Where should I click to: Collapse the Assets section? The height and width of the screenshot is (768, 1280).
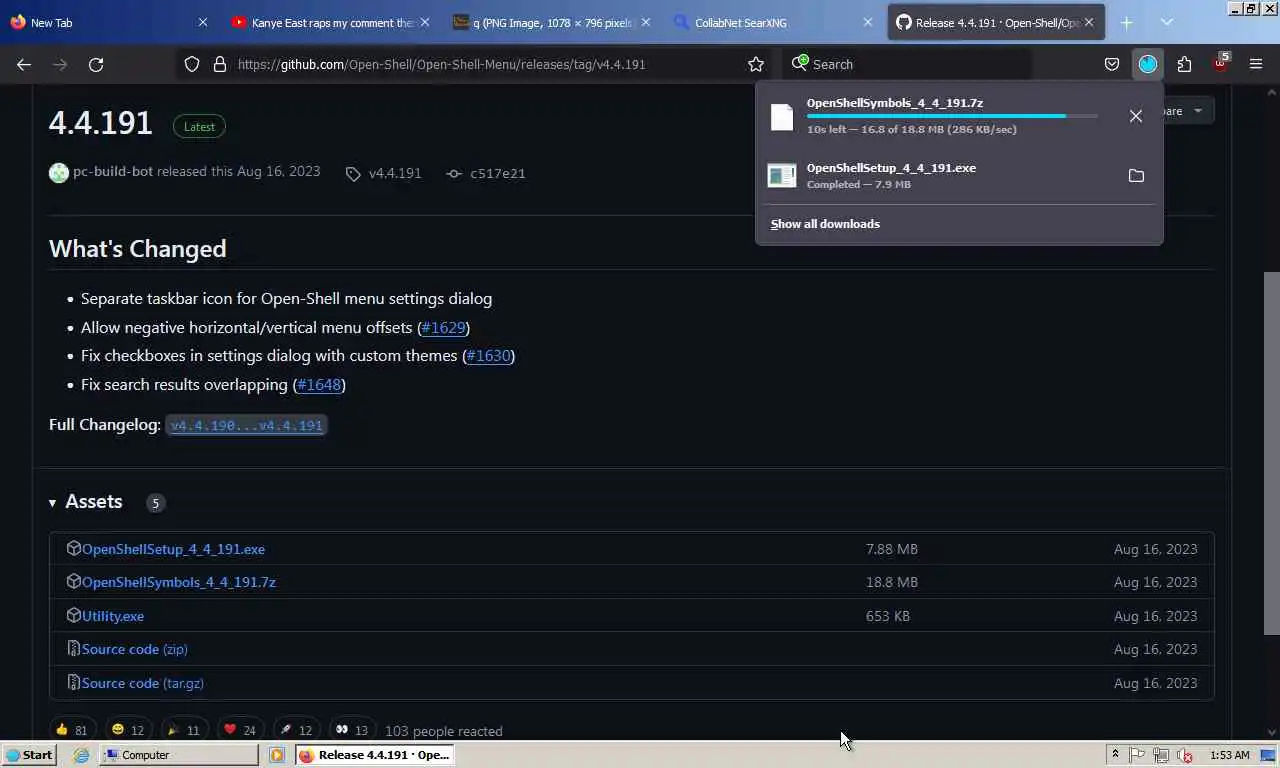pos(86,502)
